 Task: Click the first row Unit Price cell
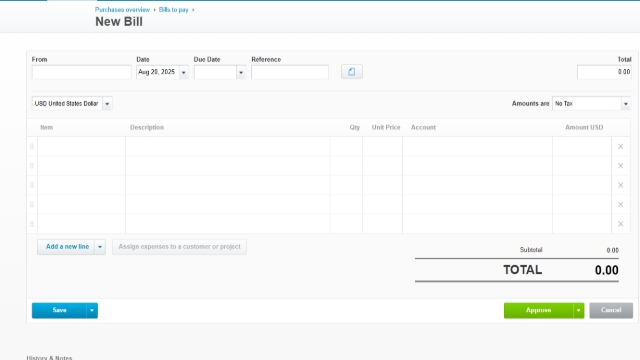pyautogui.click(x=382, y=147)
